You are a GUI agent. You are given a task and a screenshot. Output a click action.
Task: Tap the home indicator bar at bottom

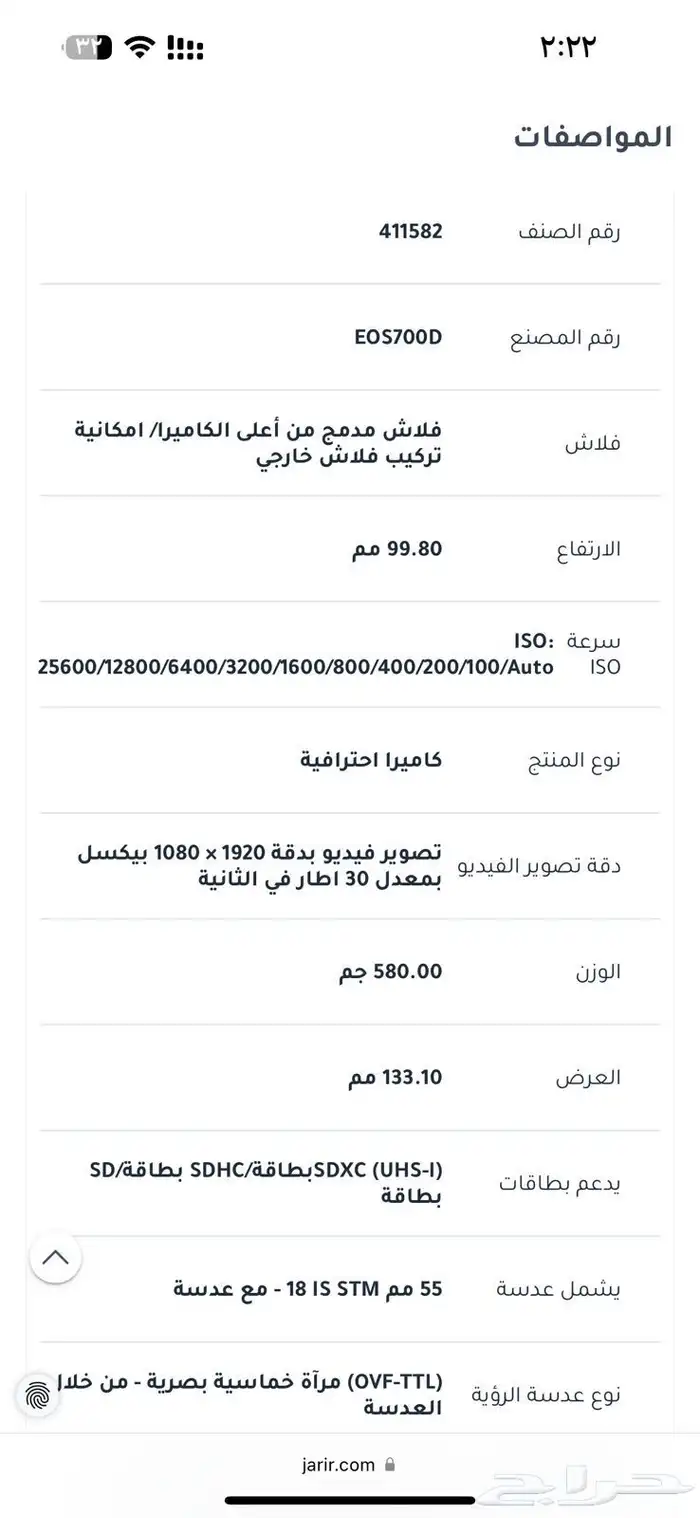[350, 1500]
